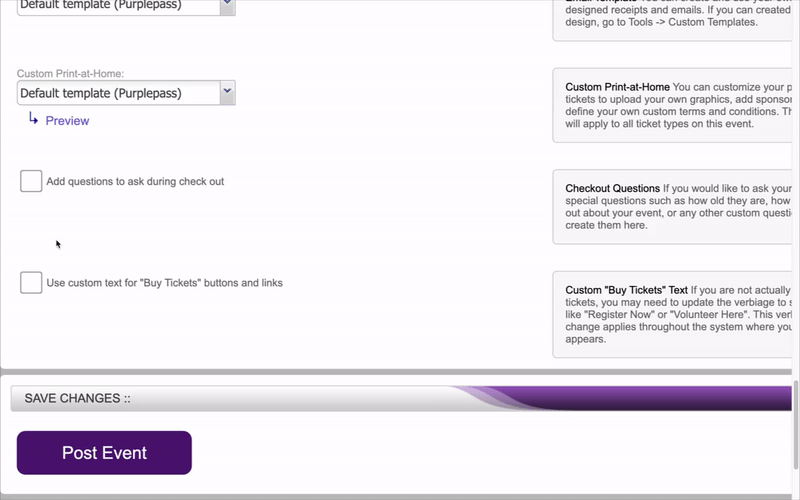The width and height of the screenshot is (800, 500).
Task: Tick the custom "Buy Tickets" text checkbox
Action: pyautogui.click(x=31, y=282)
